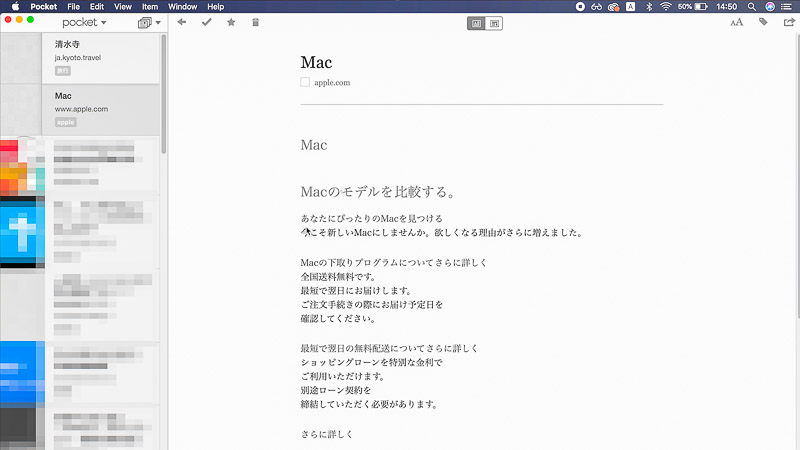
Task: Click the Macの下取りプログラム line
Action: (x=393, y=263)
